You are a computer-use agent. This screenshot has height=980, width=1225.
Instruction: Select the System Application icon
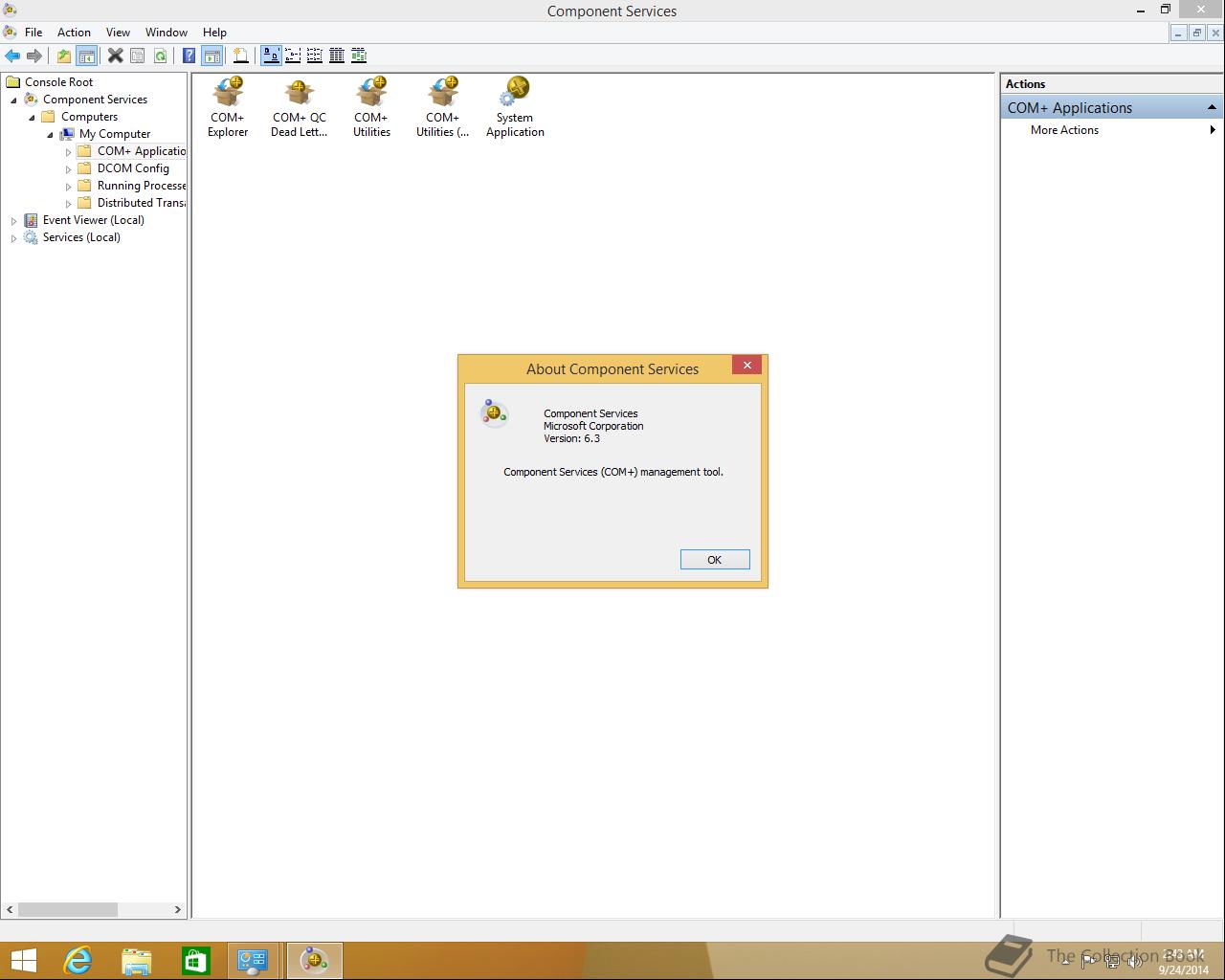[515, 107]
